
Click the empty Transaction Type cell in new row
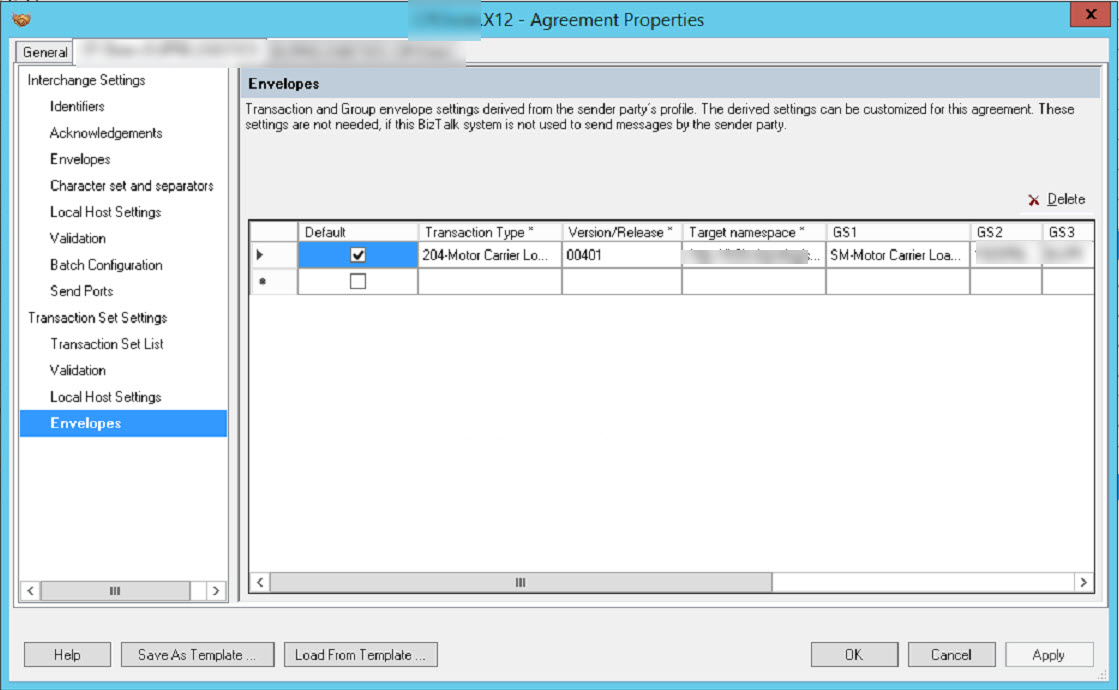pos(490,281)
